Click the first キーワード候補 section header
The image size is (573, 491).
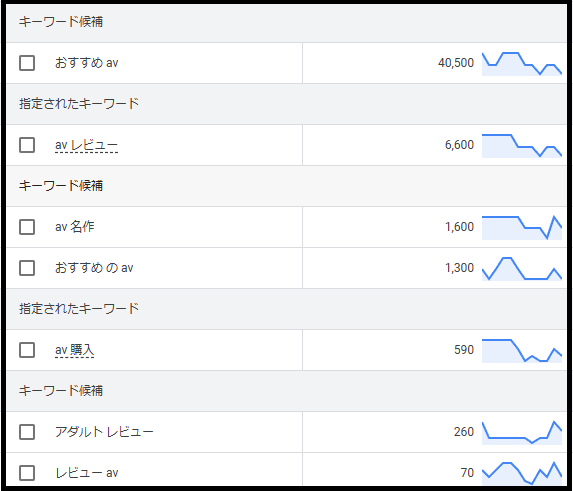[286, 22]
